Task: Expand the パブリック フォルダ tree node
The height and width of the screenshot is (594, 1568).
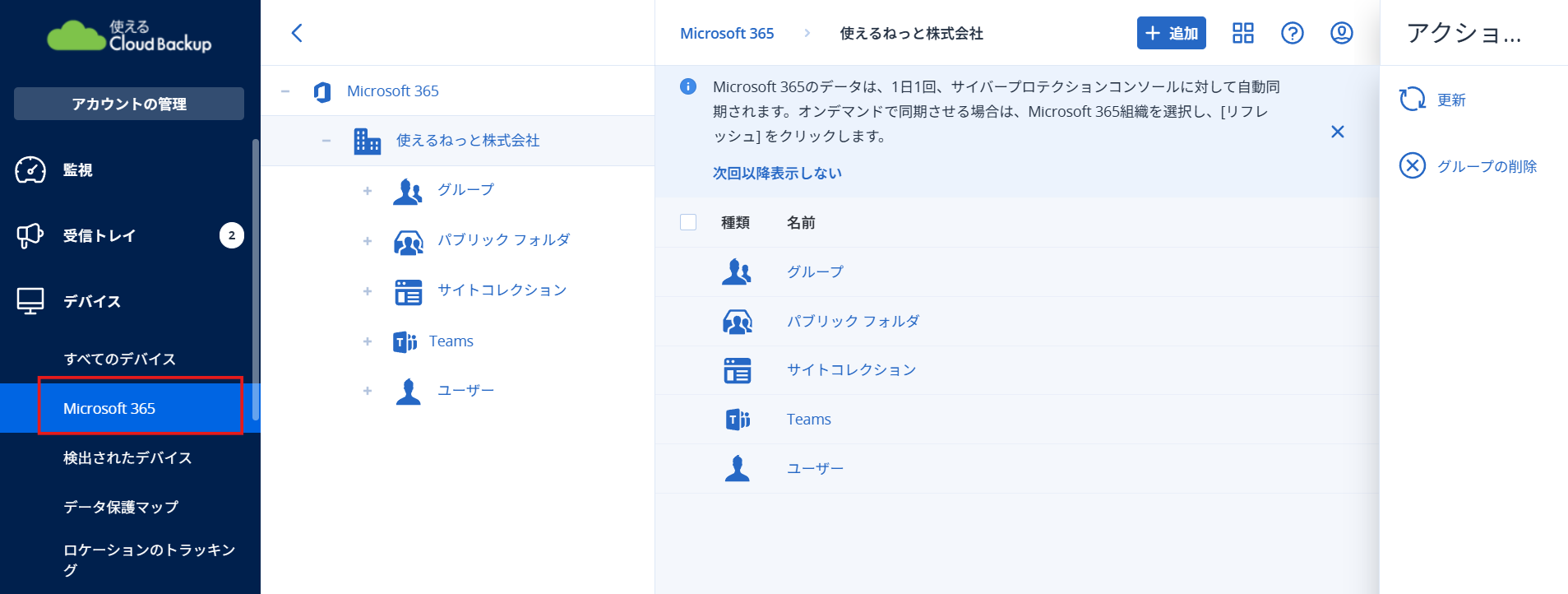Action: click(368, 241)
